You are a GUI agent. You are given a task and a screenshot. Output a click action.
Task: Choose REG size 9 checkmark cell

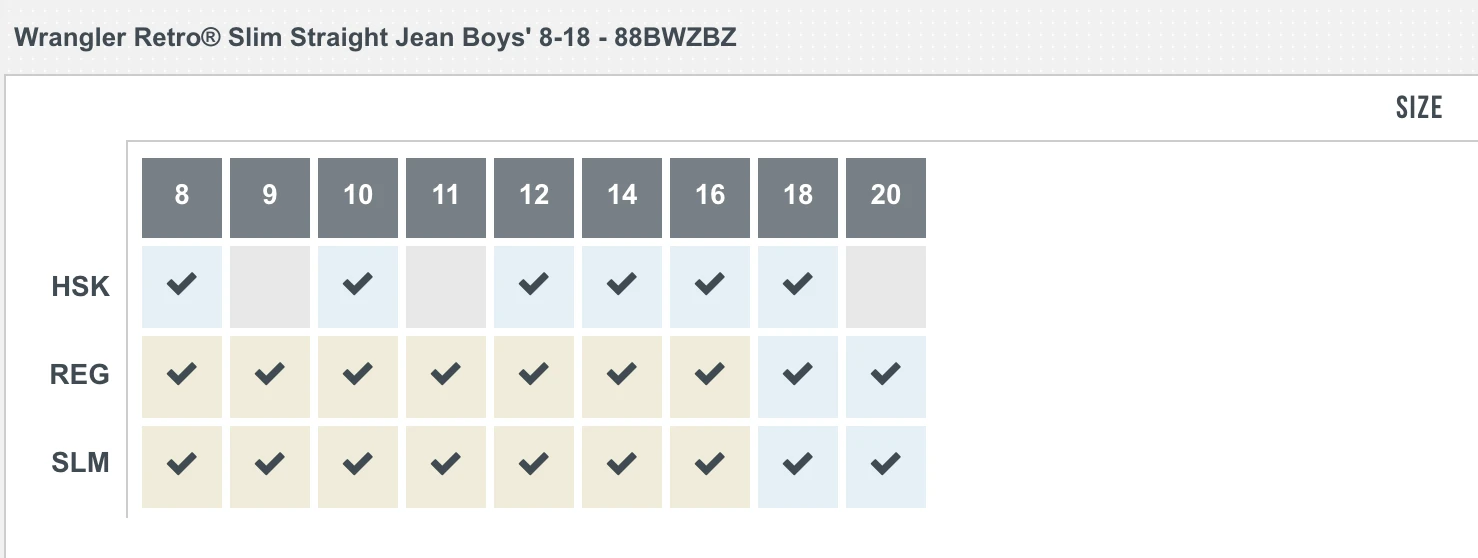point(270,376)
